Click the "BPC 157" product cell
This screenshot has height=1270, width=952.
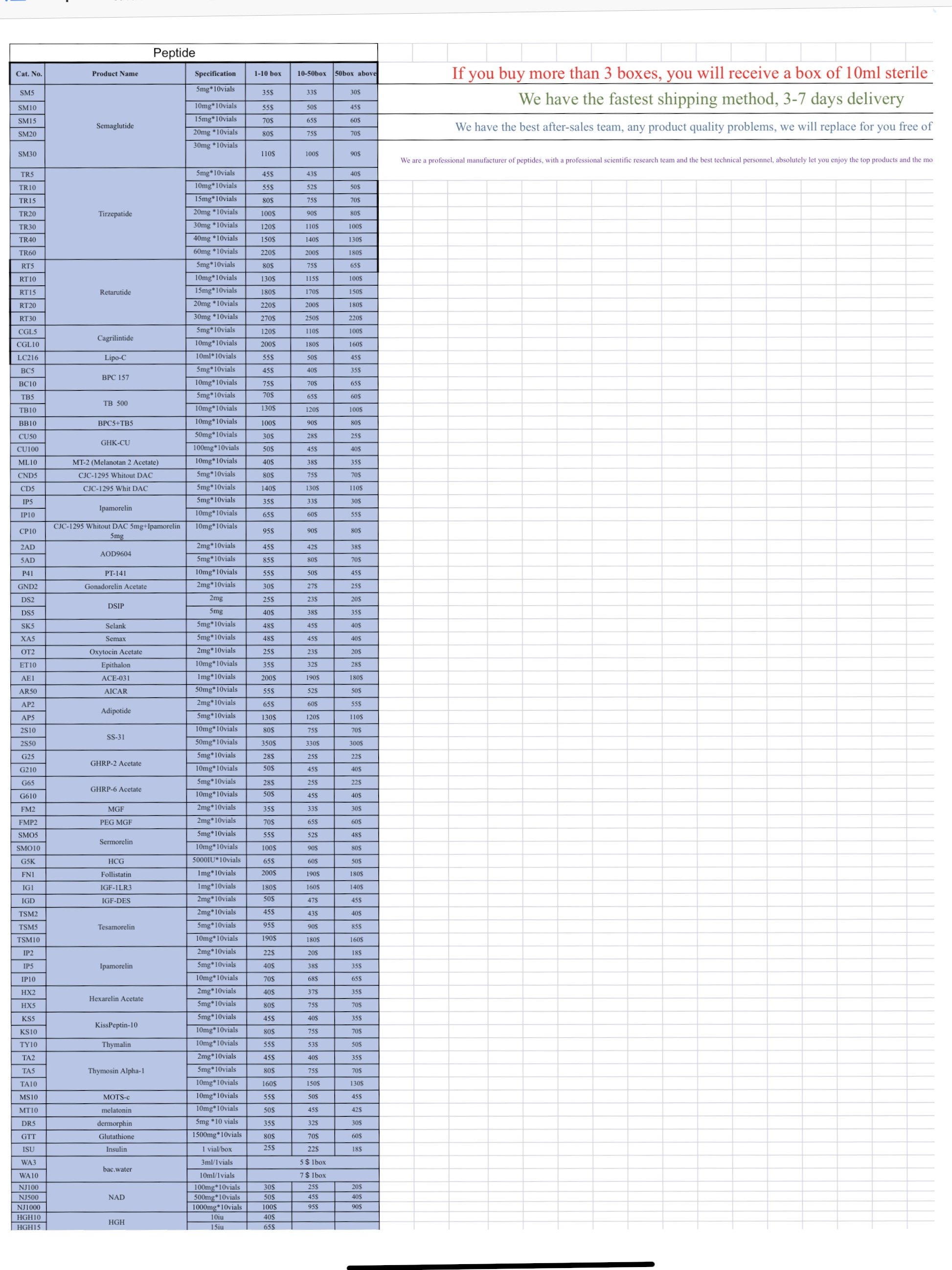pyautogui.click(x=115, y=377)
